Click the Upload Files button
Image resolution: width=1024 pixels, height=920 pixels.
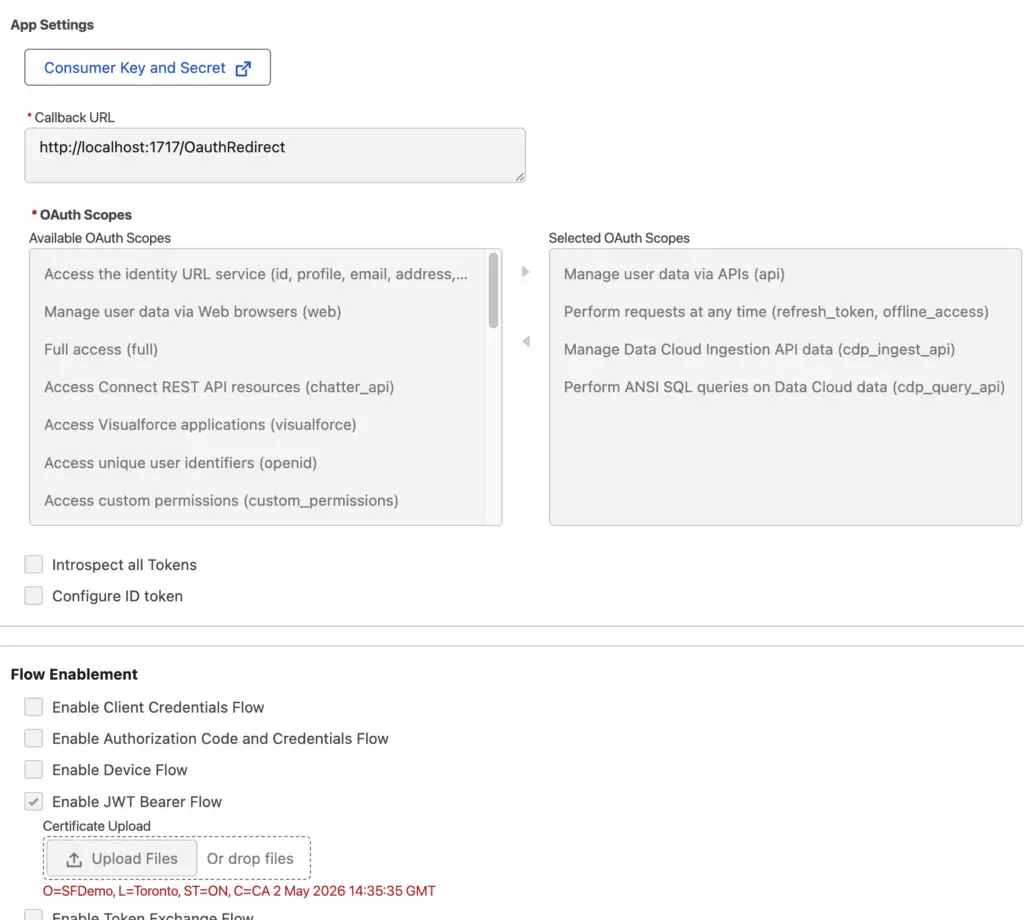121,859
